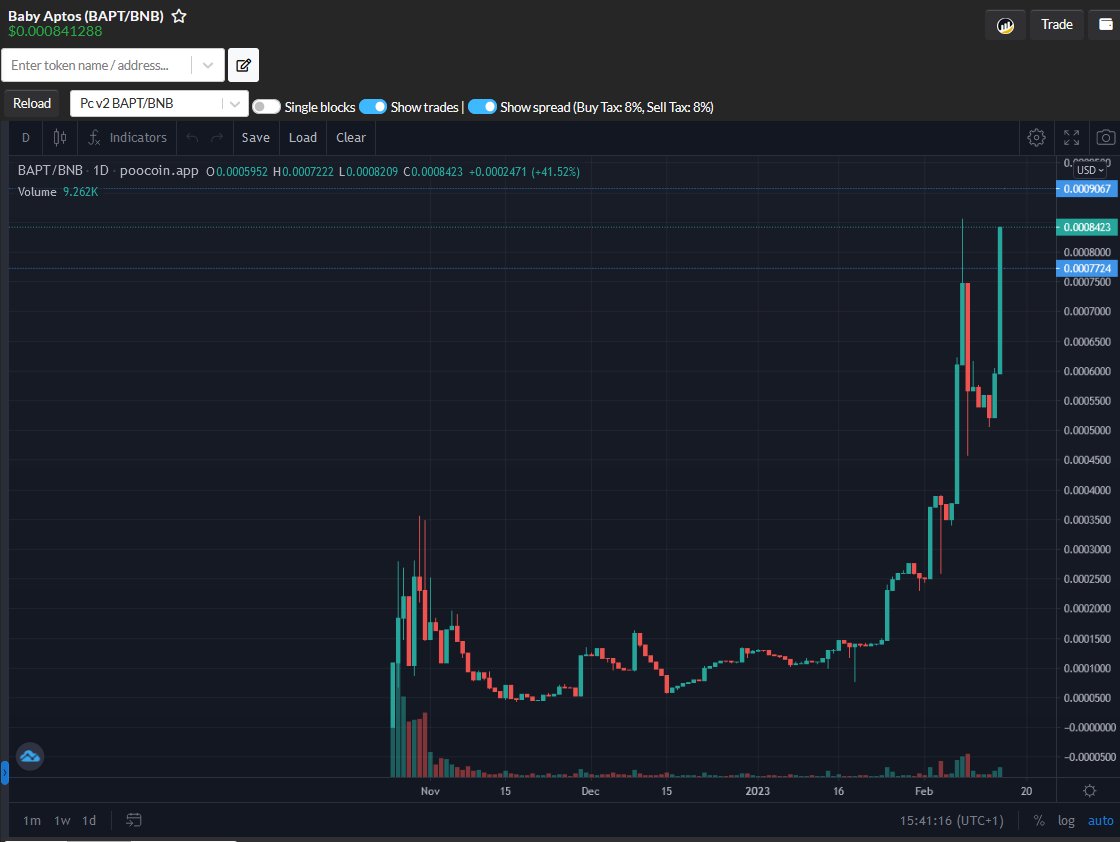
Task: Open the USD currency dropdown
Action: click(x=1089, y=170)
